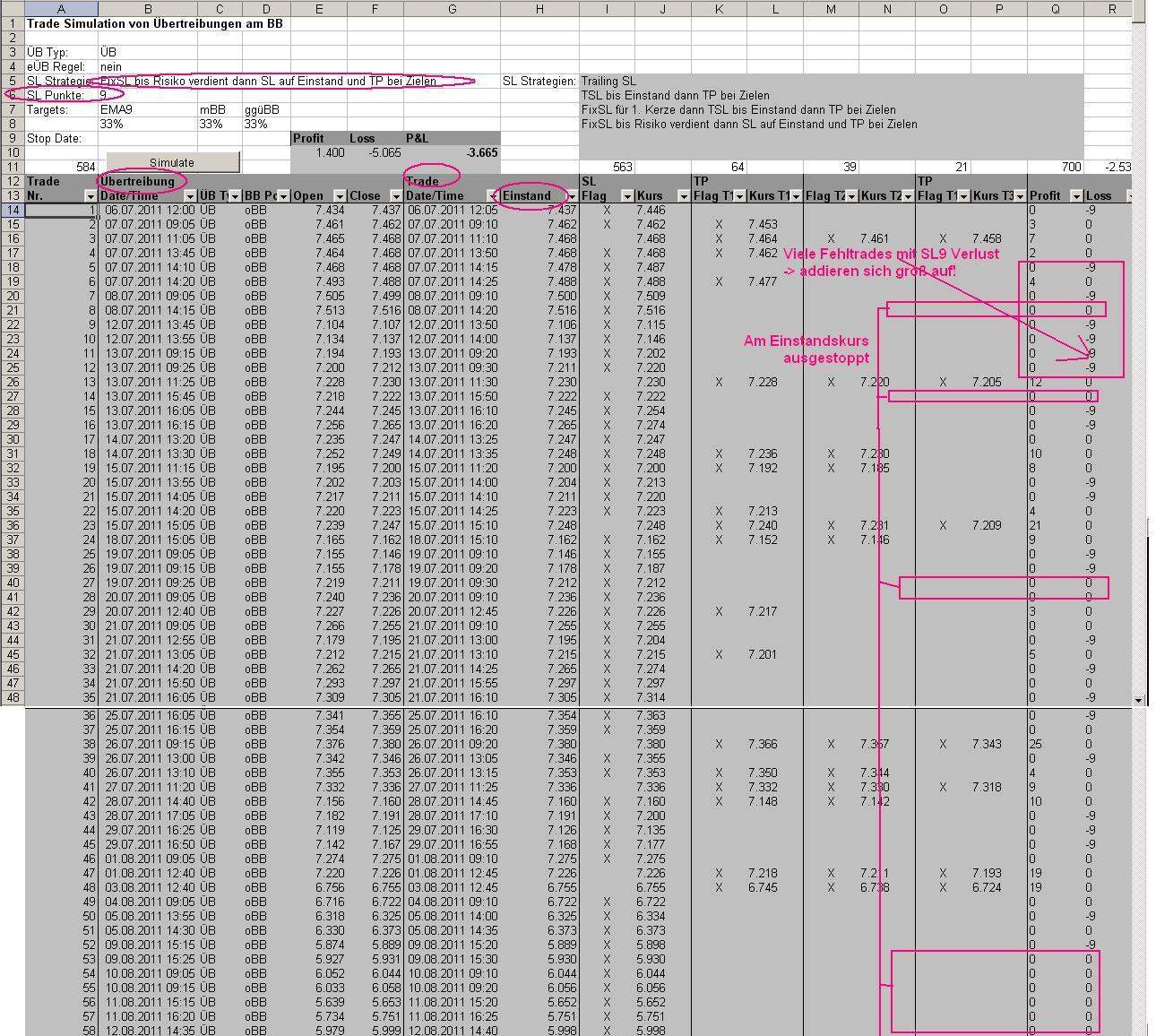
Task: Open the Trade Date/Time filter dropdown
Action: [495, 195]
